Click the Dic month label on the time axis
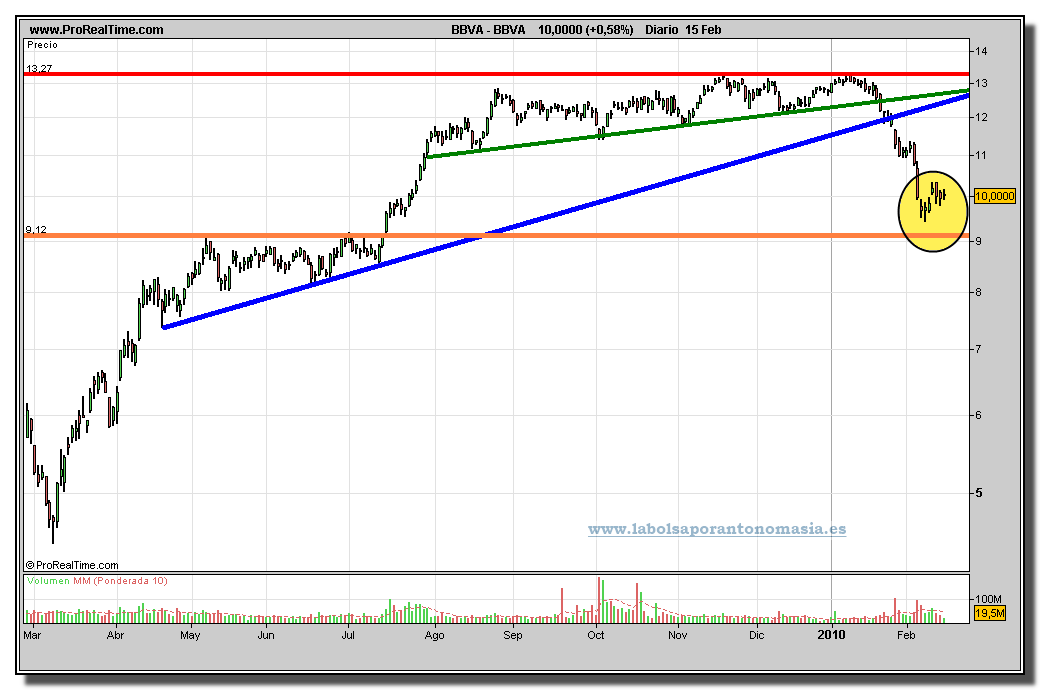Screen dimensions: 1040x690 757,635
